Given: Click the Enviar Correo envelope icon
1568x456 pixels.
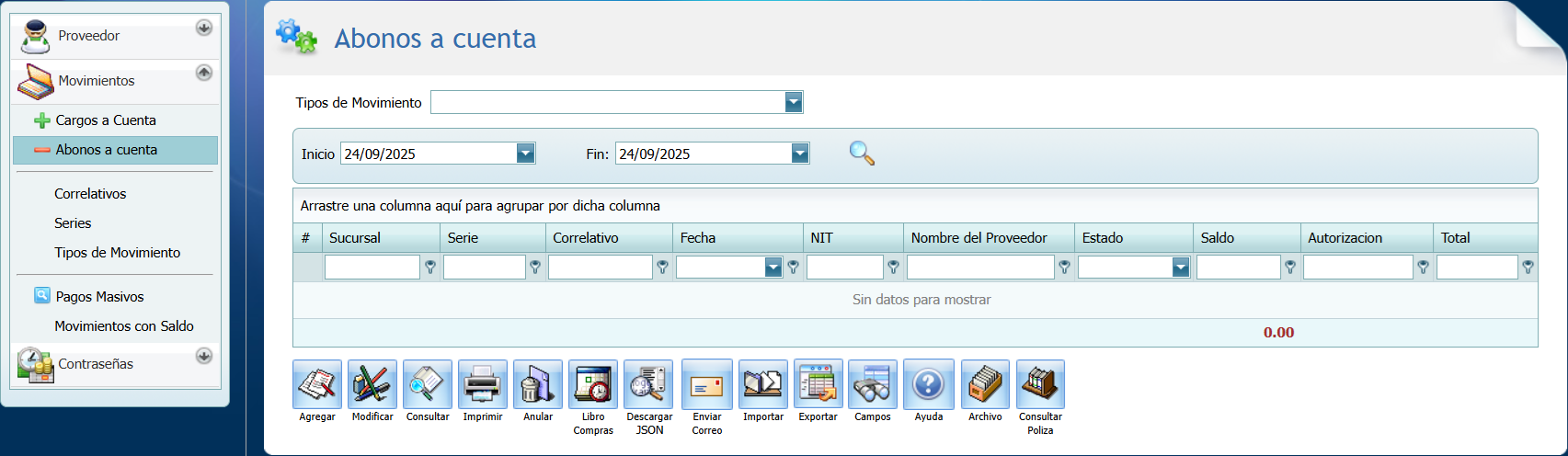Looking at the screenshot, I should tap(707, 384).
